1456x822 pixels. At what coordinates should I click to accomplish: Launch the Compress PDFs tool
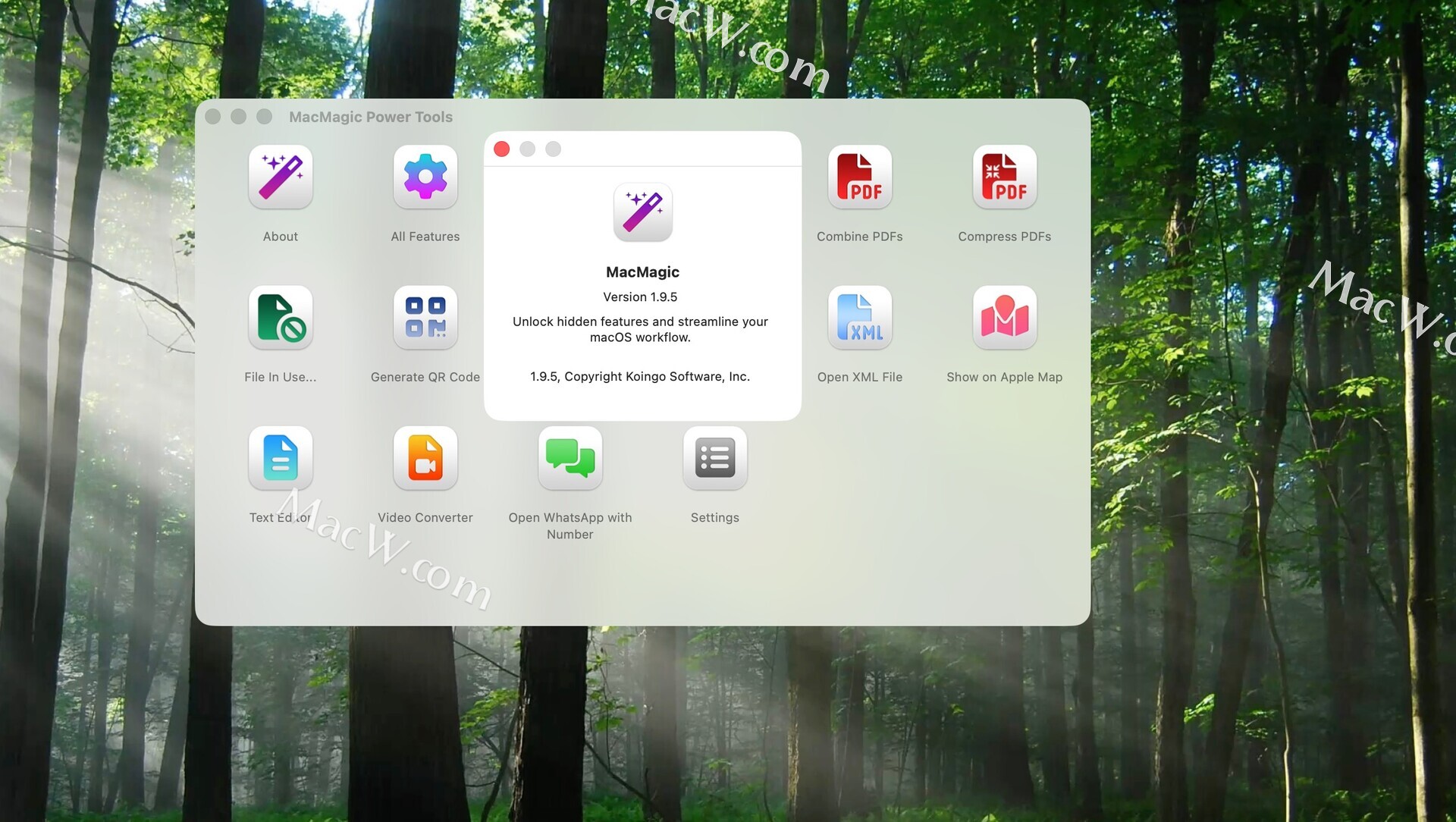[x=1004, y=177]
